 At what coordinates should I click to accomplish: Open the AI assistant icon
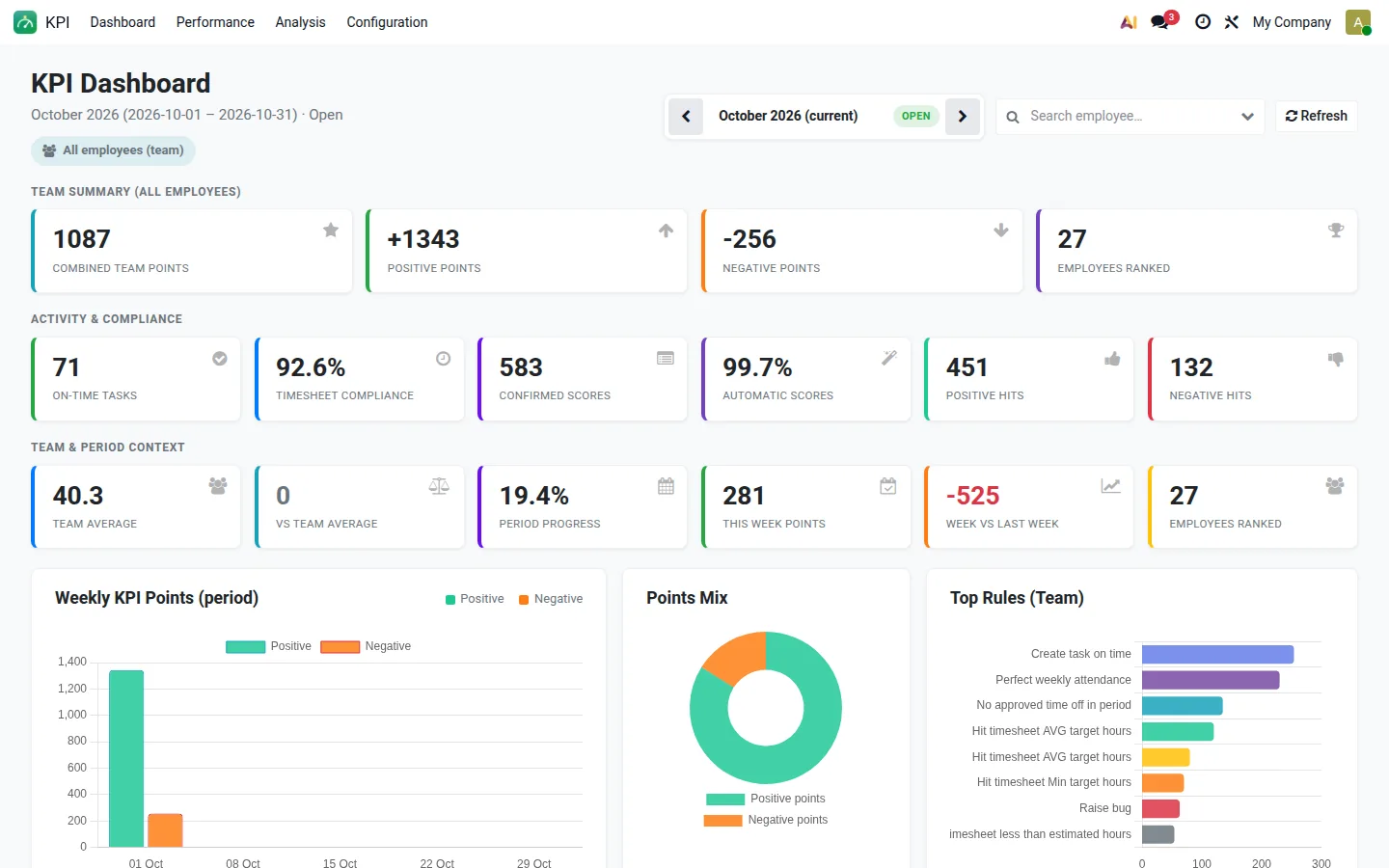(x=1129, y=22)
